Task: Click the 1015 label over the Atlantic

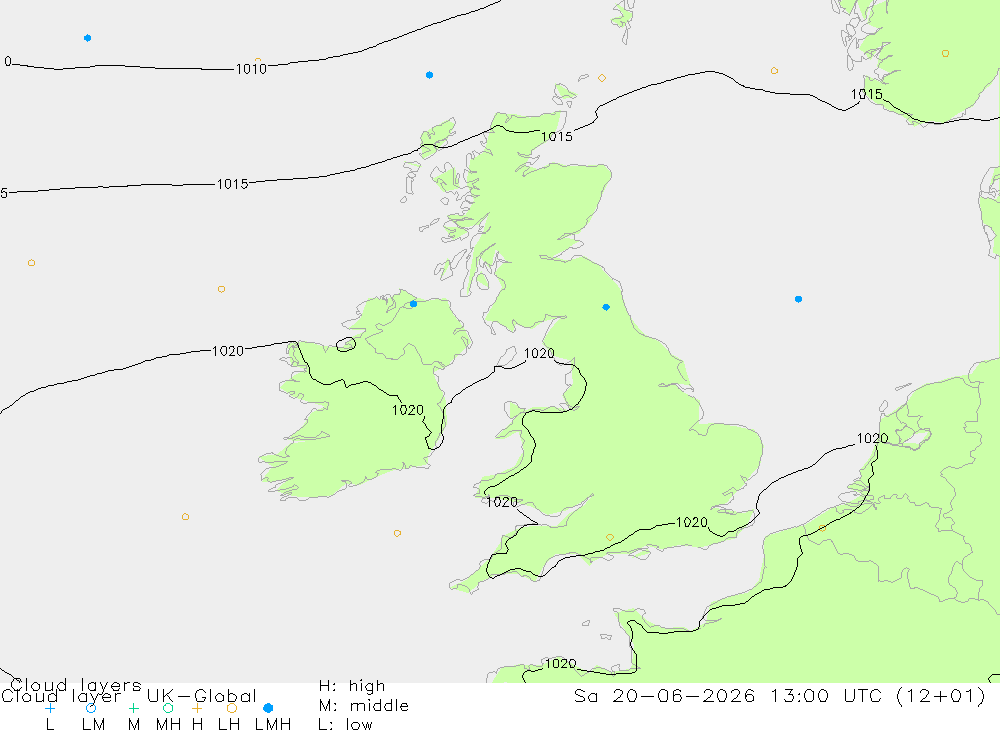Action: pyautogui.click(x=232, y=184)
